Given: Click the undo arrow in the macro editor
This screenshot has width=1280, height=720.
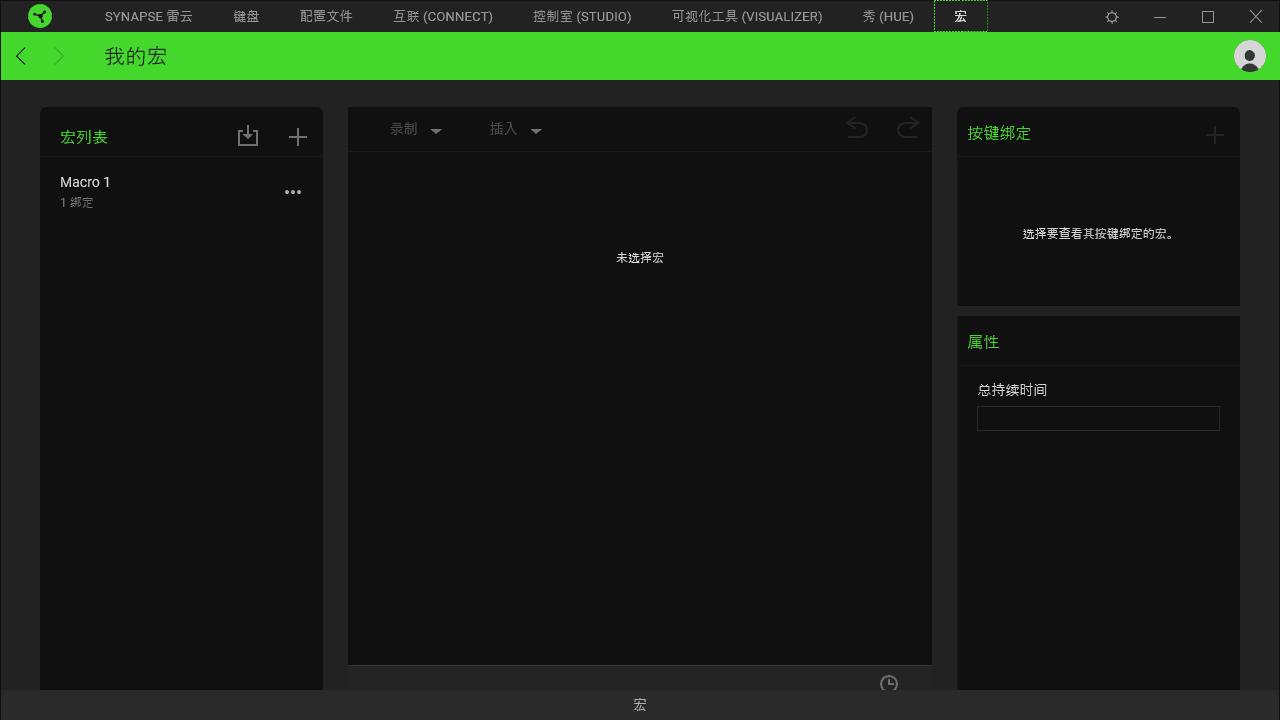Looking at the screenshot, I should 856,128.
